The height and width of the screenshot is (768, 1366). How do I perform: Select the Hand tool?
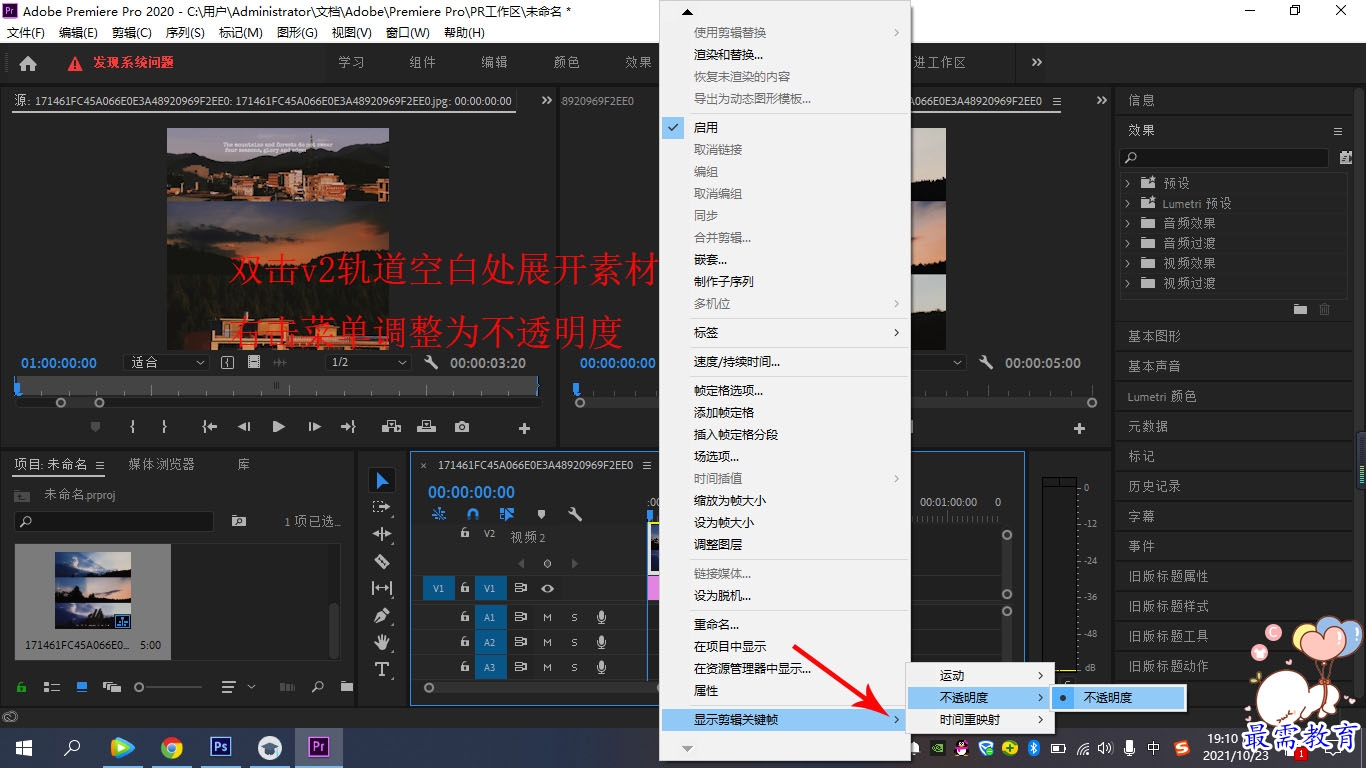pyautogui.click(x=382, y=642)
